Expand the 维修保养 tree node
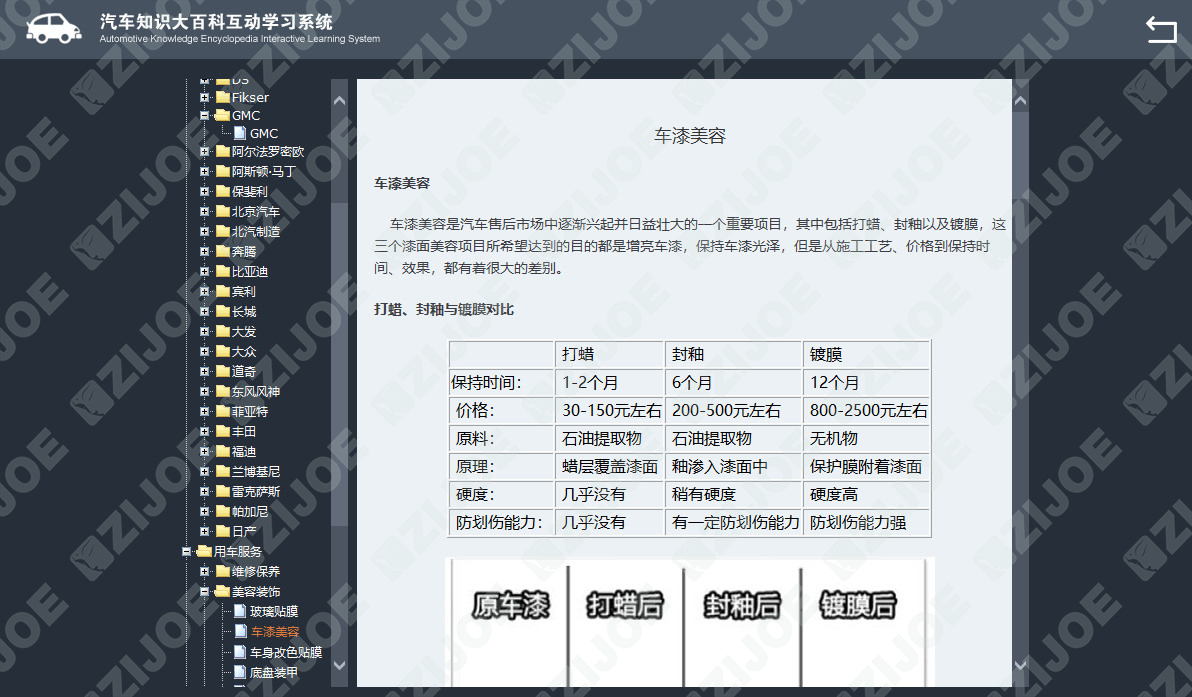 click(204, 571)
